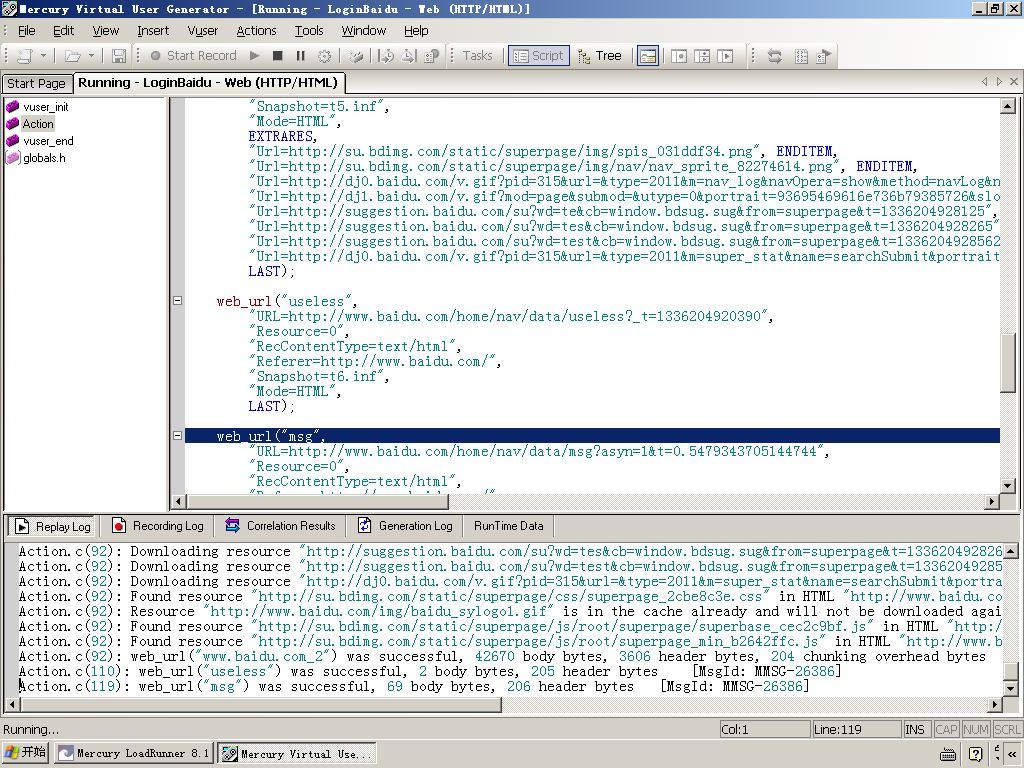
Task: Click the Run (play) icon
Action: coord(255,56)
